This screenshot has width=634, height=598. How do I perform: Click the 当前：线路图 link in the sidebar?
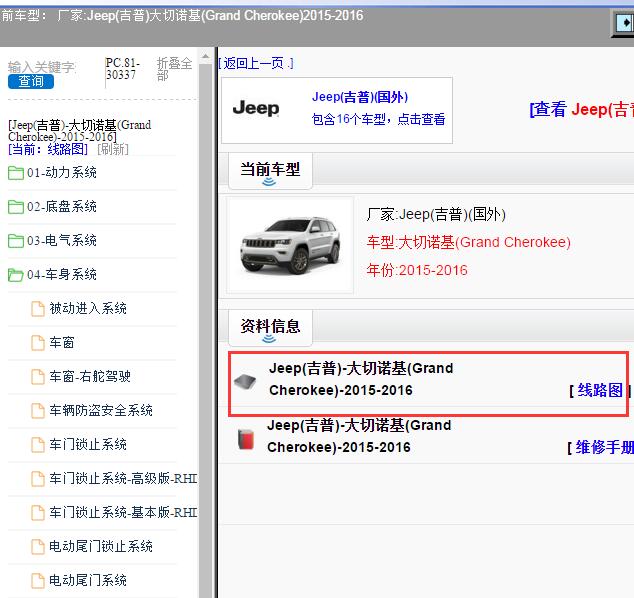tap(48, 149)
